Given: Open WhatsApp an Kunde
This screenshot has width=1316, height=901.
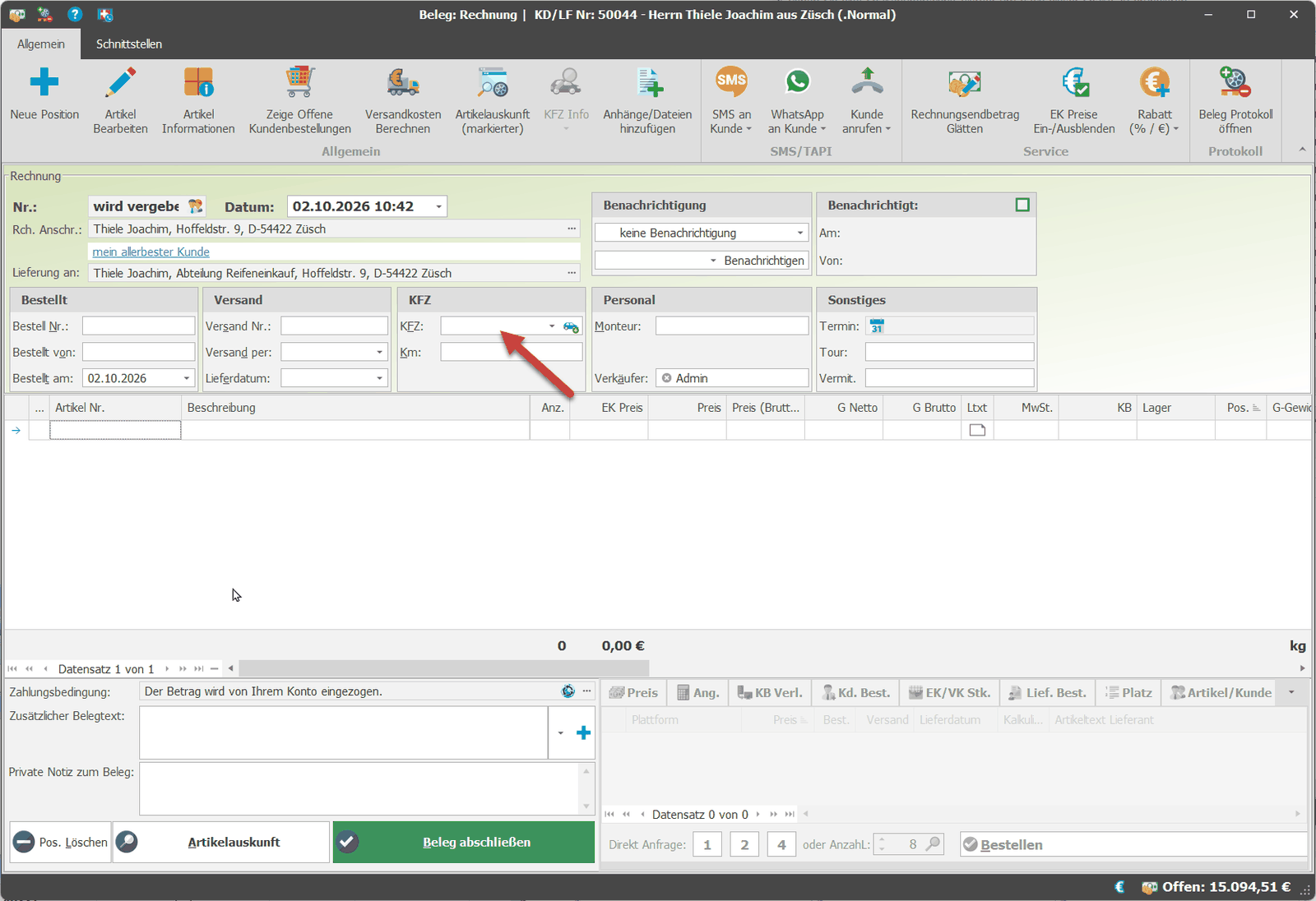Looking at the screenshot, I should 797,100.
